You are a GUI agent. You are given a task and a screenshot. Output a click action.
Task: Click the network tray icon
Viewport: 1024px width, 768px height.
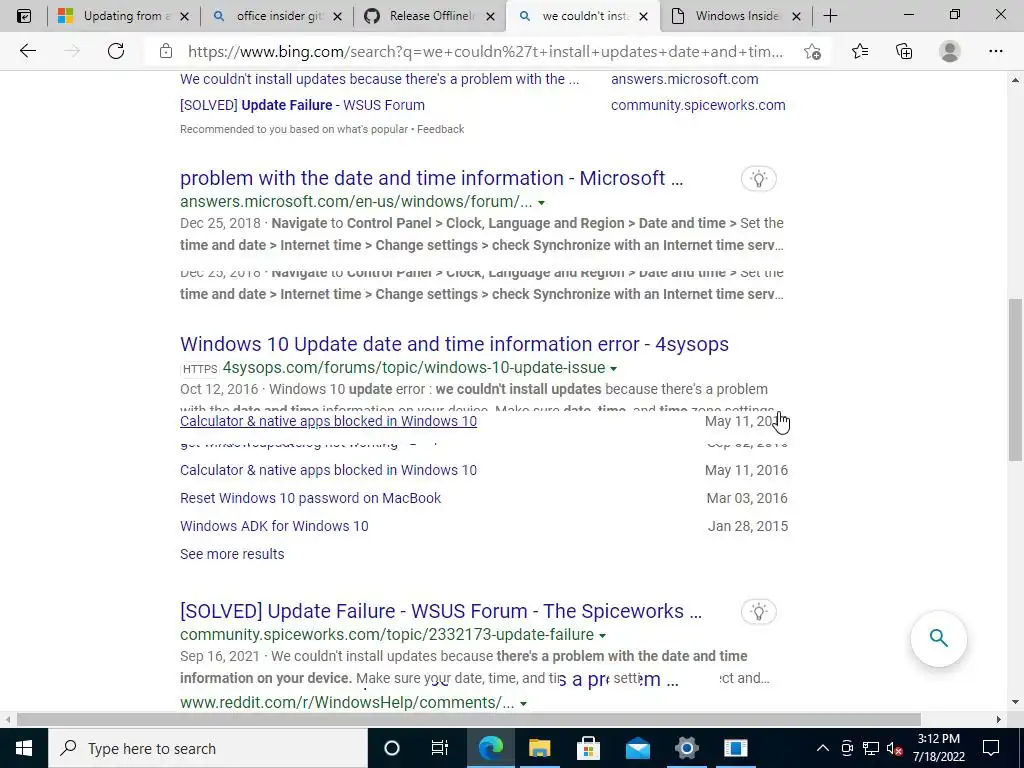(x=871, y=748)
